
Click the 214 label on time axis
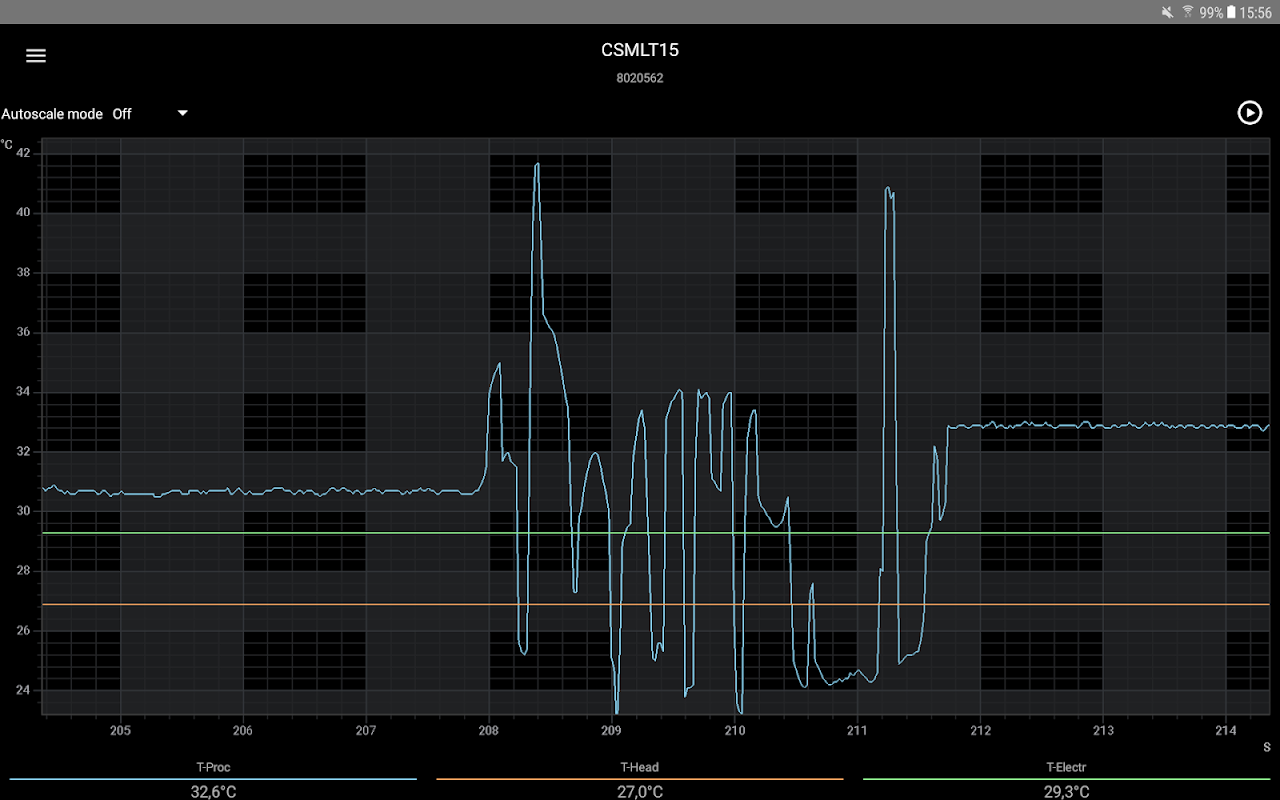coord(1226,730)
